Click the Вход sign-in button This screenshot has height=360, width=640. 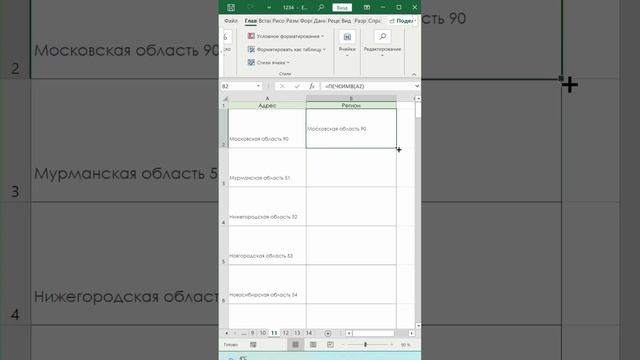(342, 7)
